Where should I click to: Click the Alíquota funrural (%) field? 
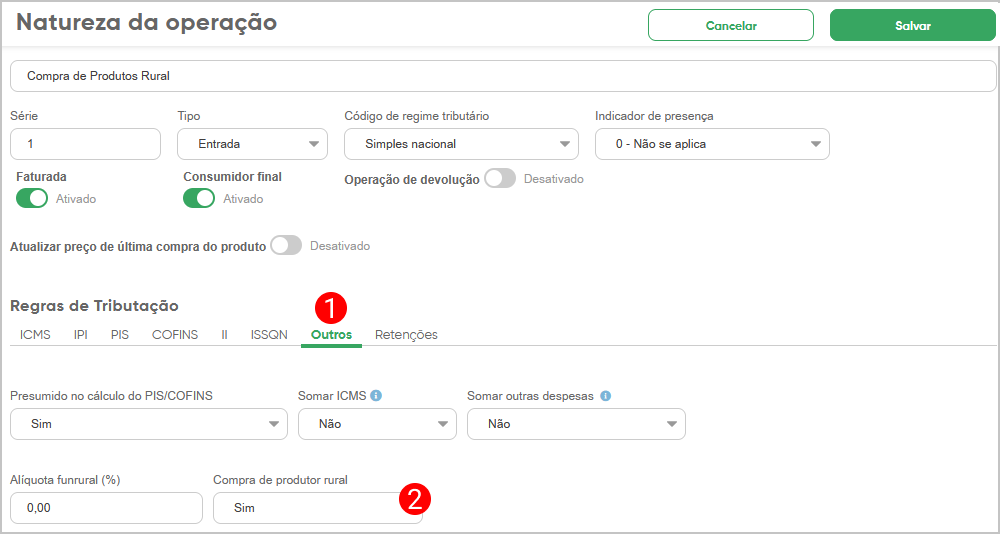[x=107, y=508]
